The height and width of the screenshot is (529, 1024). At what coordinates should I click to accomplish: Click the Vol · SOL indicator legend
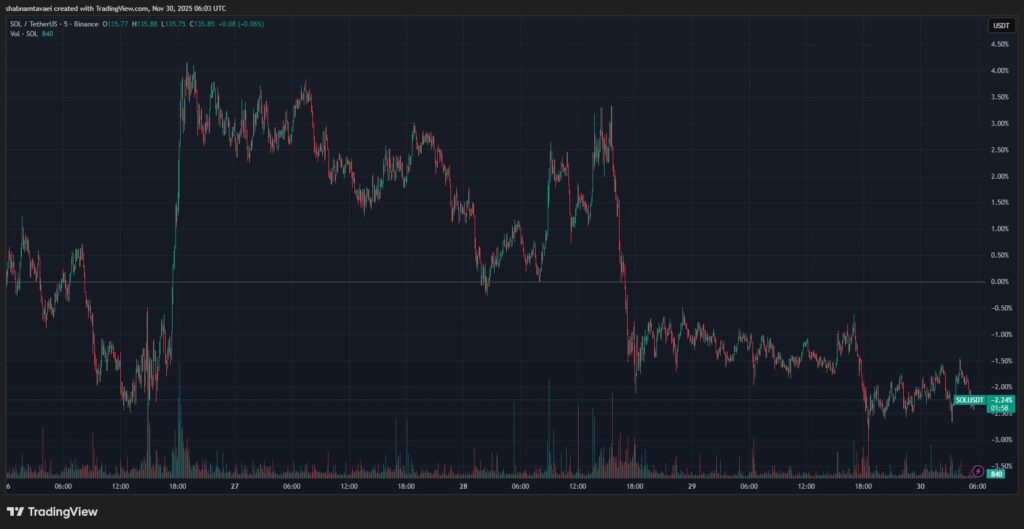(x=22, y=33)
